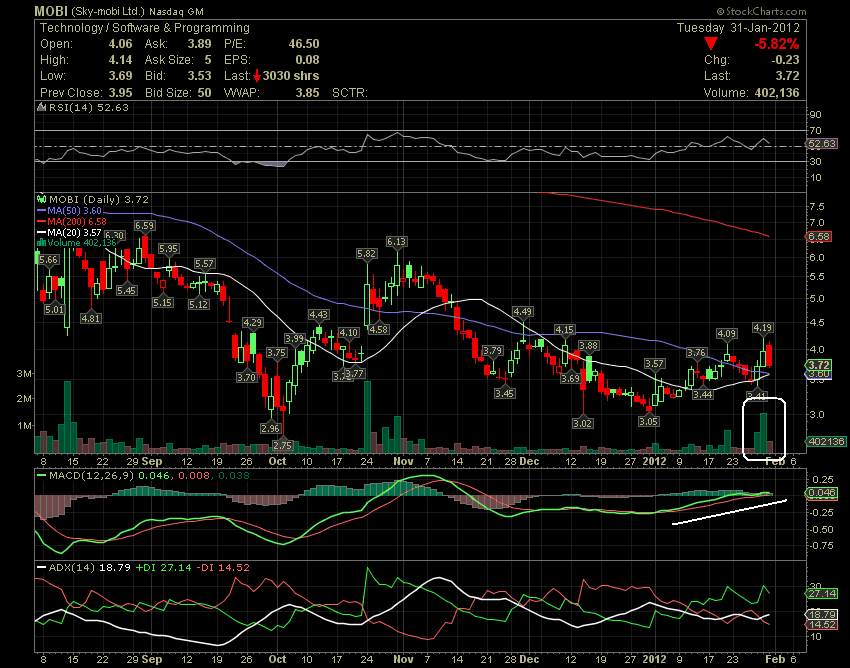Click the 6.13 November peak label
The height and width of the screenshot is (668, 850).
[396, 241]
